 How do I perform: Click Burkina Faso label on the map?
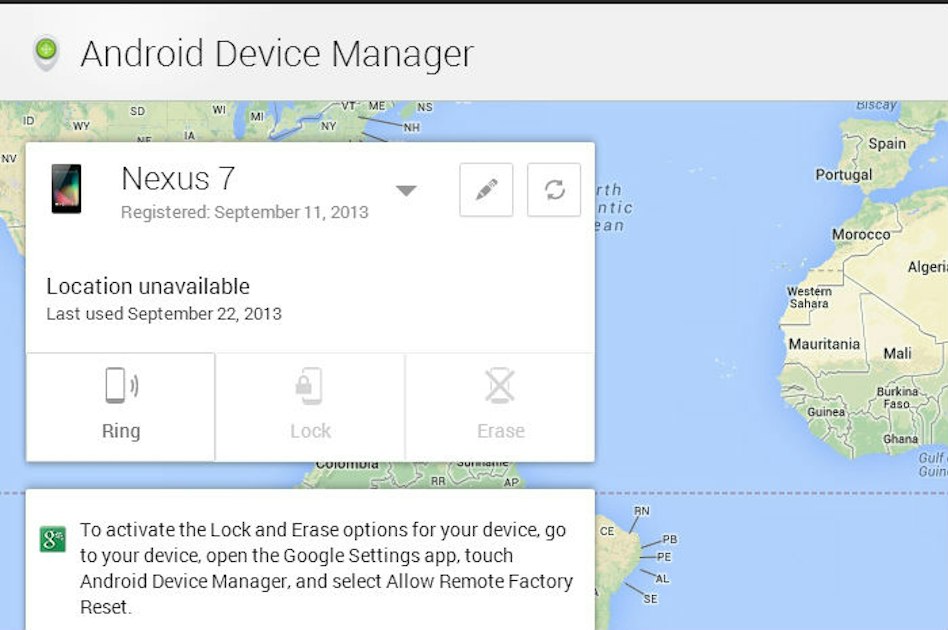coord(897,397)
